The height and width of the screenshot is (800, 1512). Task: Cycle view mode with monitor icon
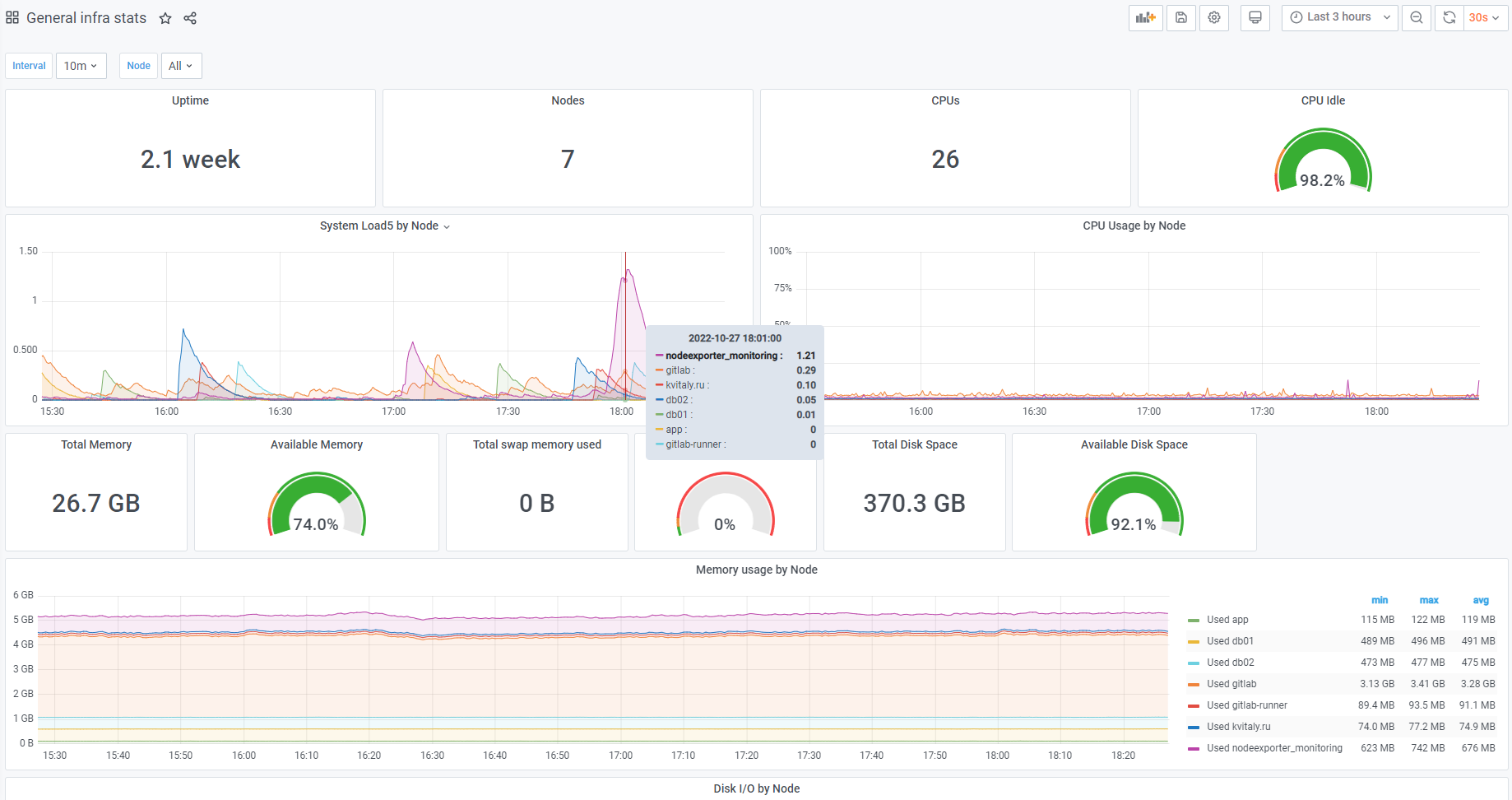[x=1255, y=17]
